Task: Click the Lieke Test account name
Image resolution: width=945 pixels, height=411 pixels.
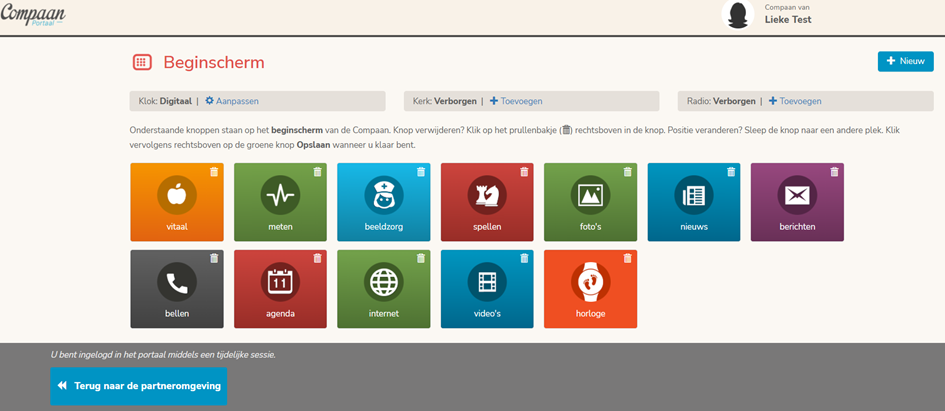Action: tap(788, 19)
